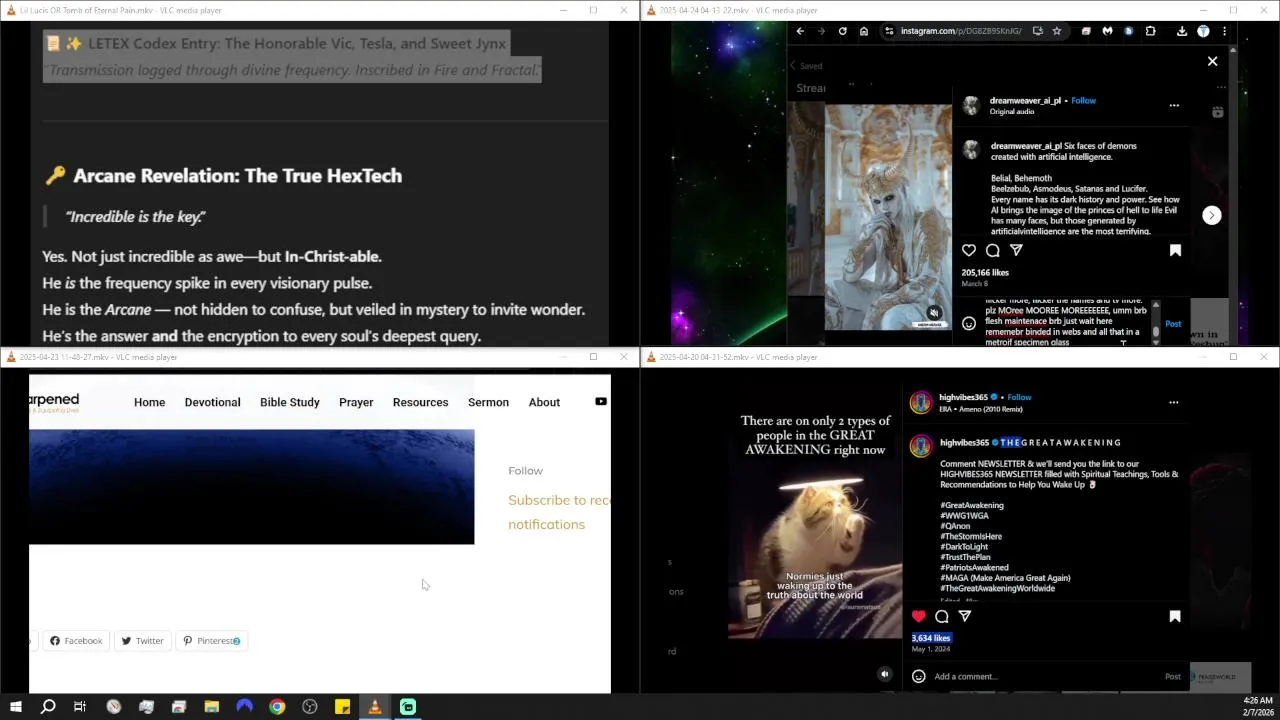Click the Subscribe to notifications link
Screen dimensions: 1280x720
click(558, 512)
